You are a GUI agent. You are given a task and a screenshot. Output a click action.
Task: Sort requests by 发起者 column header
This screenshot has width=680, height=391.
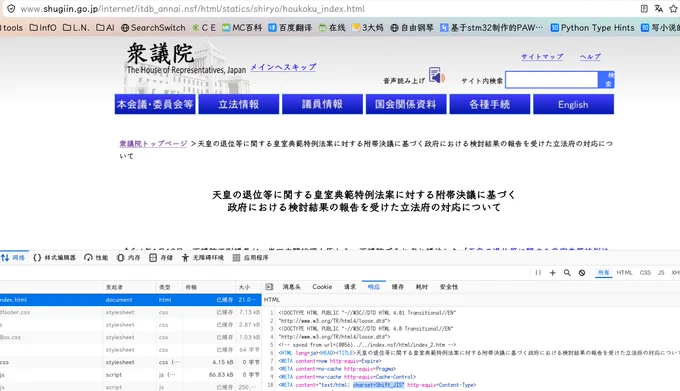[x=129, y=287]
